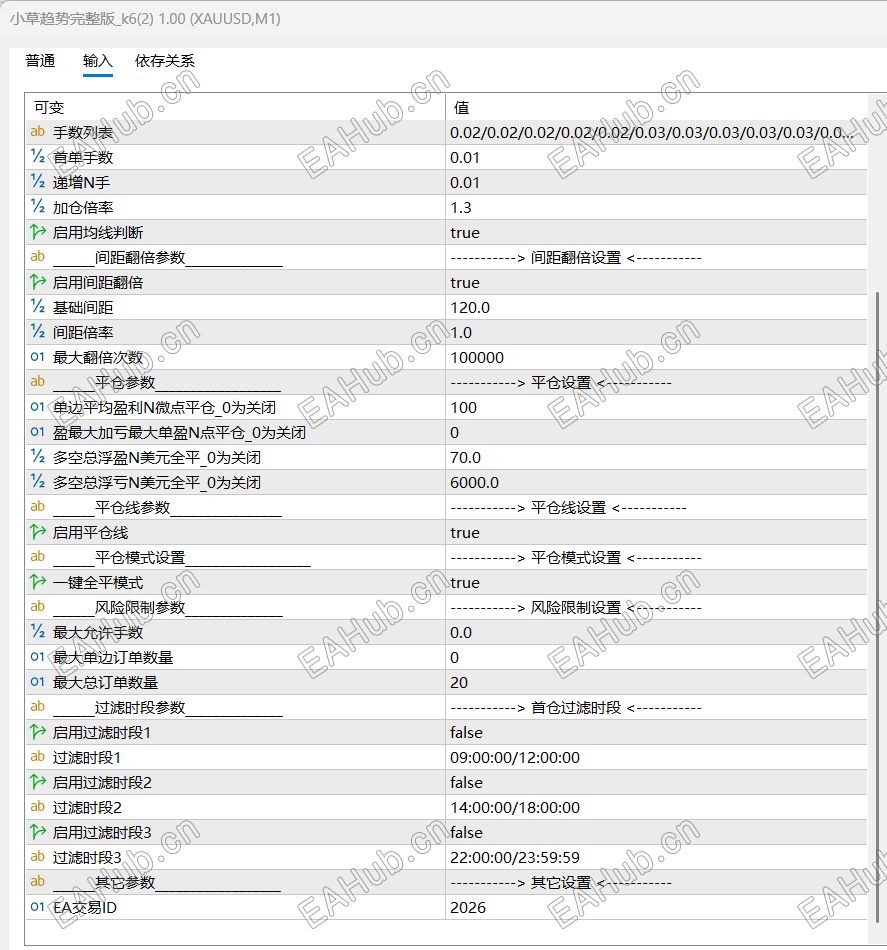Click the integer icon beside EA交易ID

point(38,907)
